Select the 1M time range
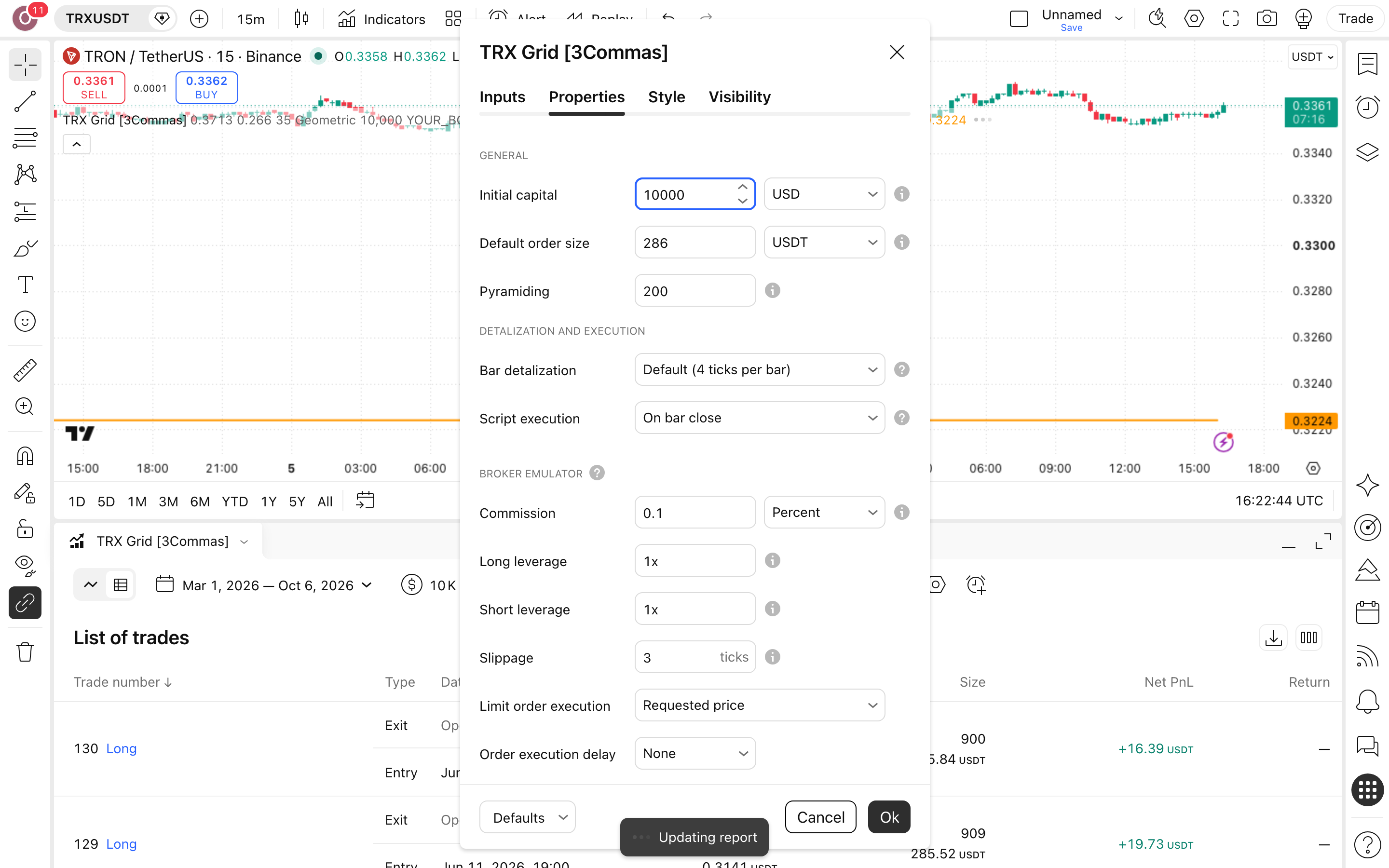Image resolution: width=1389 pixels, height=868 pixels. tap(136, 501)
